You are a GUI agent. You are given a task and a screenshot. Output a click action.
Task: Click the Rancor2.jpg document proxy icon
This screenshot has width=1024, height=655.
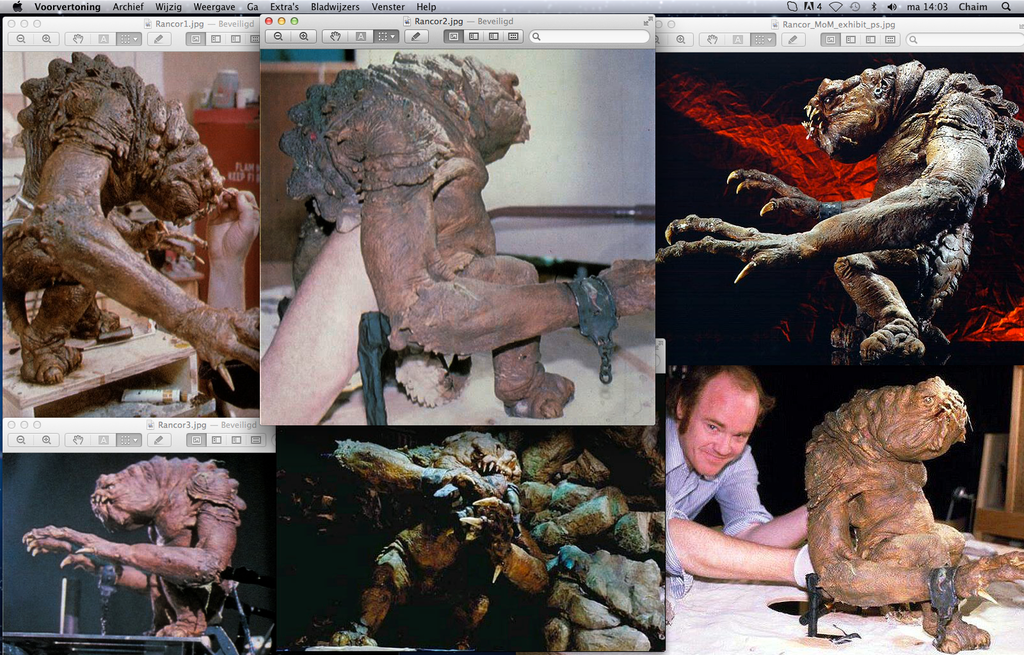tap(407, 22)
